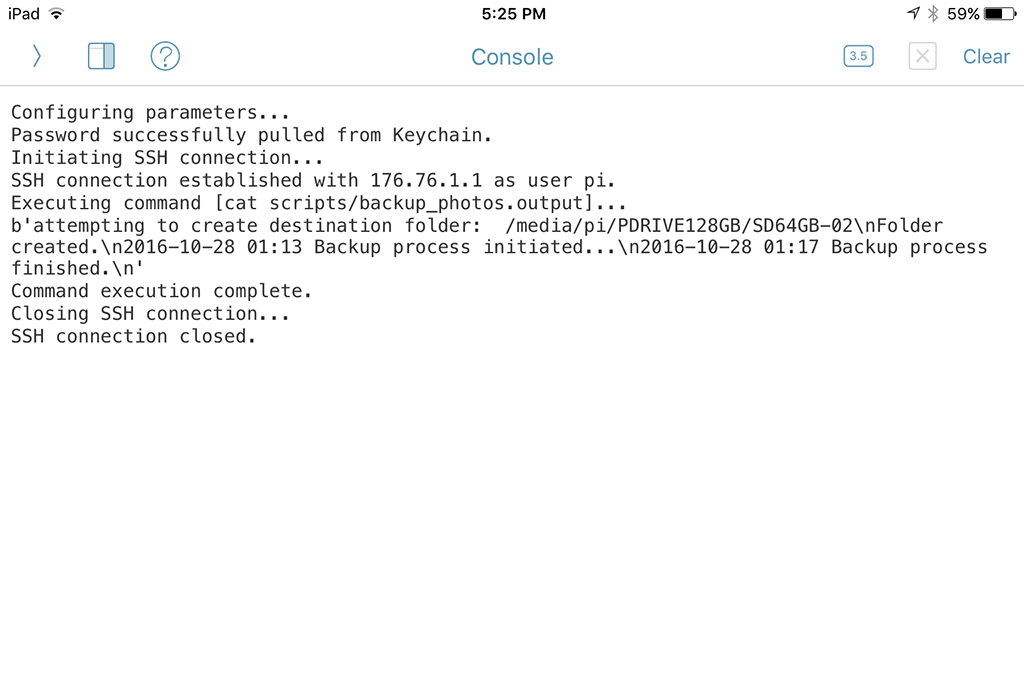Tap the battery indicator icon

[x=1000, y=14]
